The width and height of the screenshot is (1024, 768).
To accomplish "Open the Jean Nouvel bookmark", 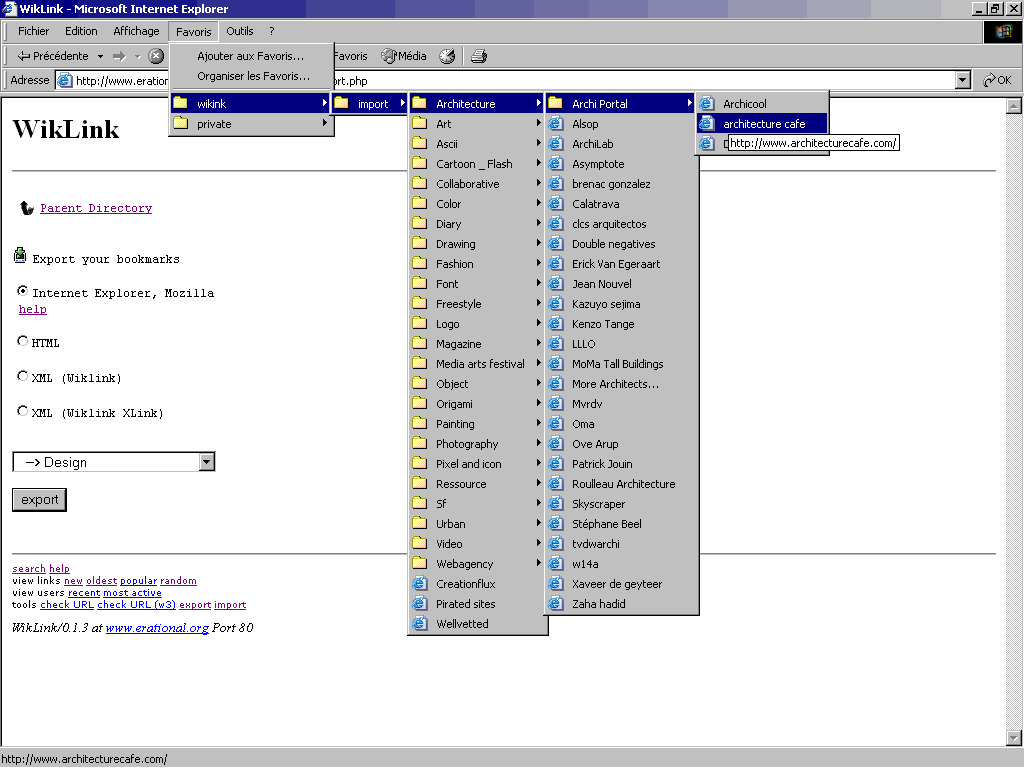I will [x=620, y=284].
